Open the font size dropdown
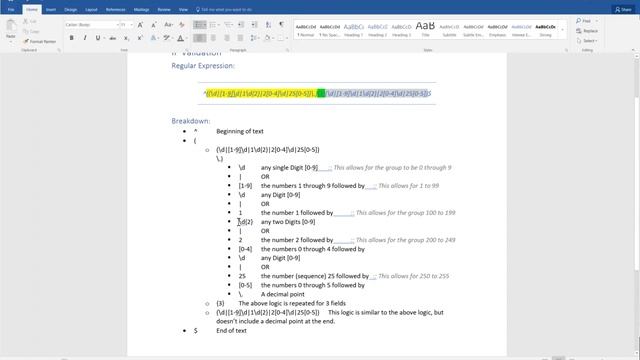This screenshot has width=640, height=360. 131,25
